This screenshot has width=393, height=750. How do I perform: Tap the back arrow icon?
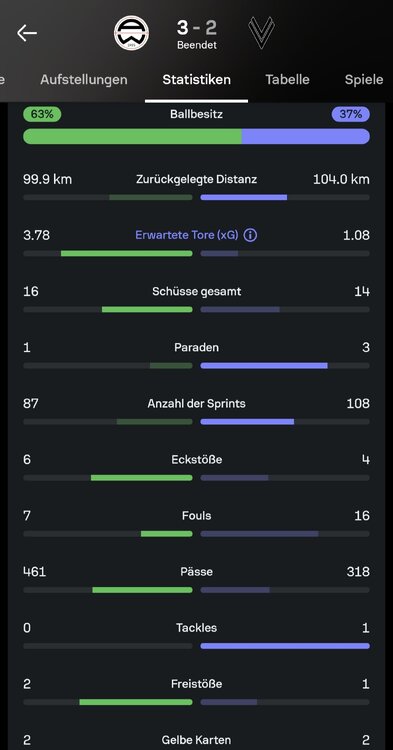pos(27,33)
